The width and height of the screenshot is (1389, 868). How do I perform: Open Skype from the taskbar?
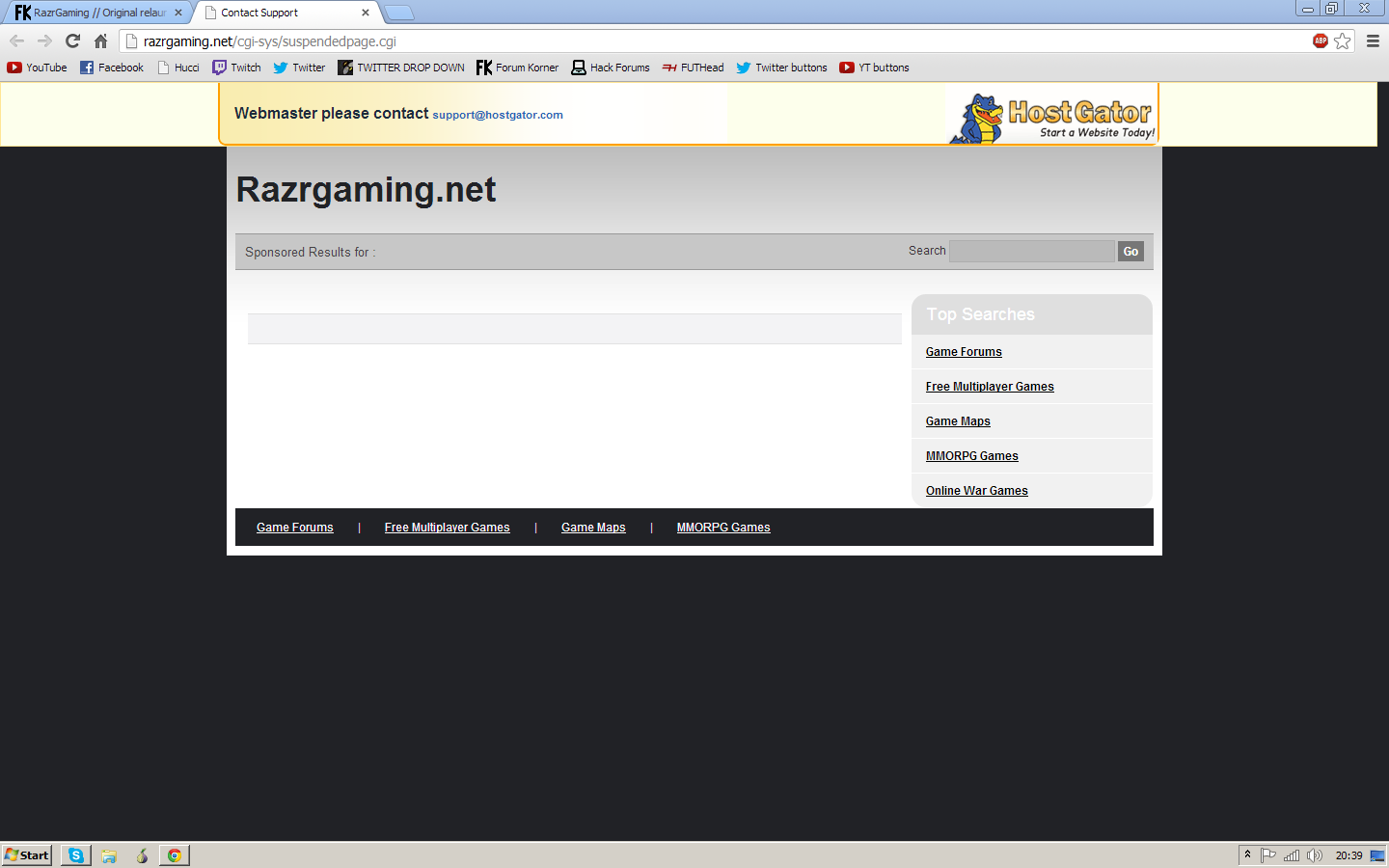[76, 855]
